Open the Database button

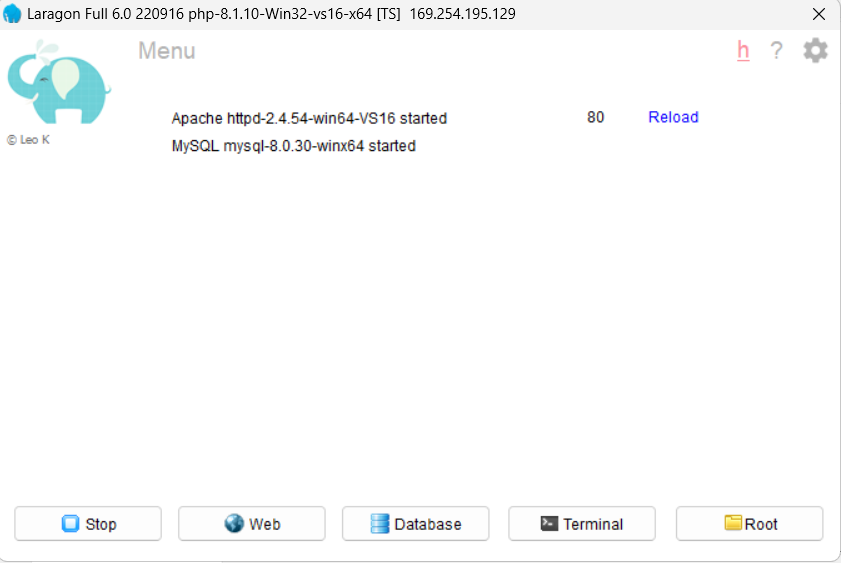(x=416, y=523)
